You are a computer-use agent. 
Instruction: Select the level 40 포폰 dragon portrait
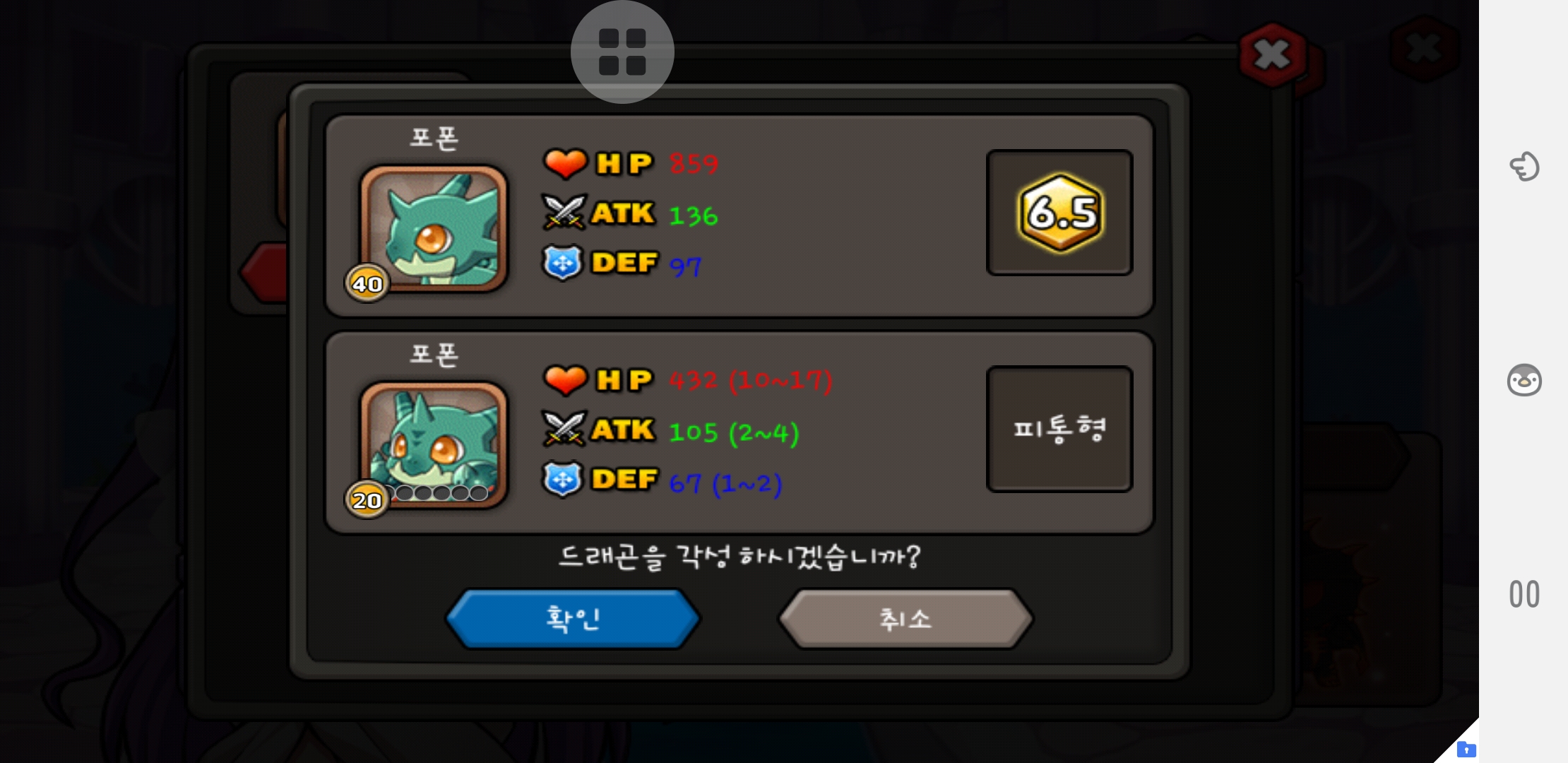[434, 228]
